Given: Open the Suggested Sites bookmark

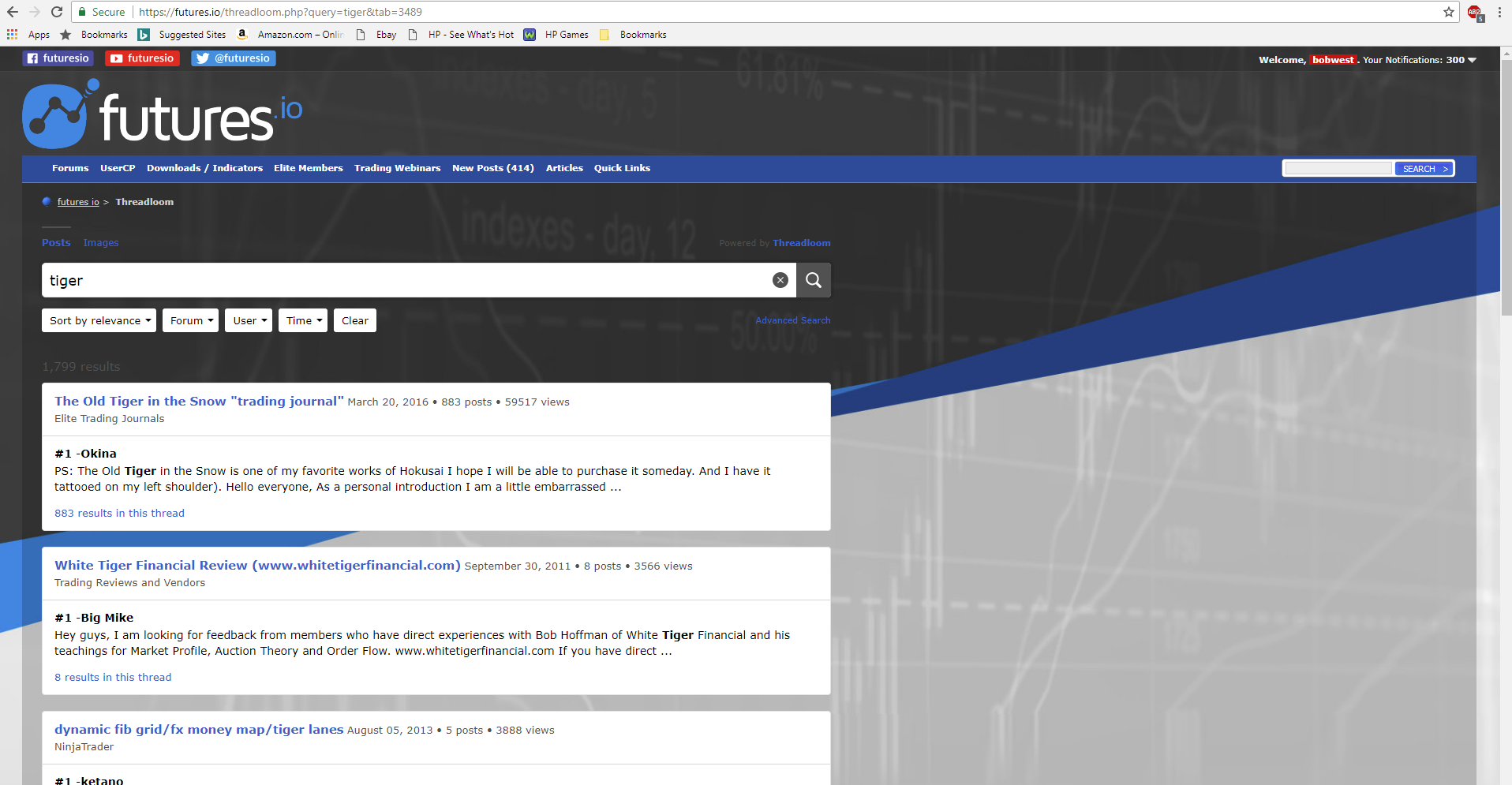Looking at the screenshot, I should tap(182, 35).
